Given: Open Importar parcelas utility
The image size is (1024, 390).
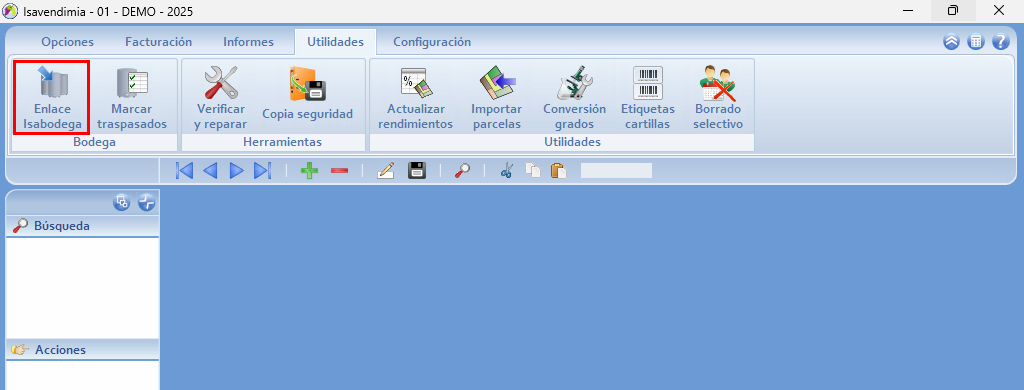Looking at the screenshot, I should click(x=497, y=97).
